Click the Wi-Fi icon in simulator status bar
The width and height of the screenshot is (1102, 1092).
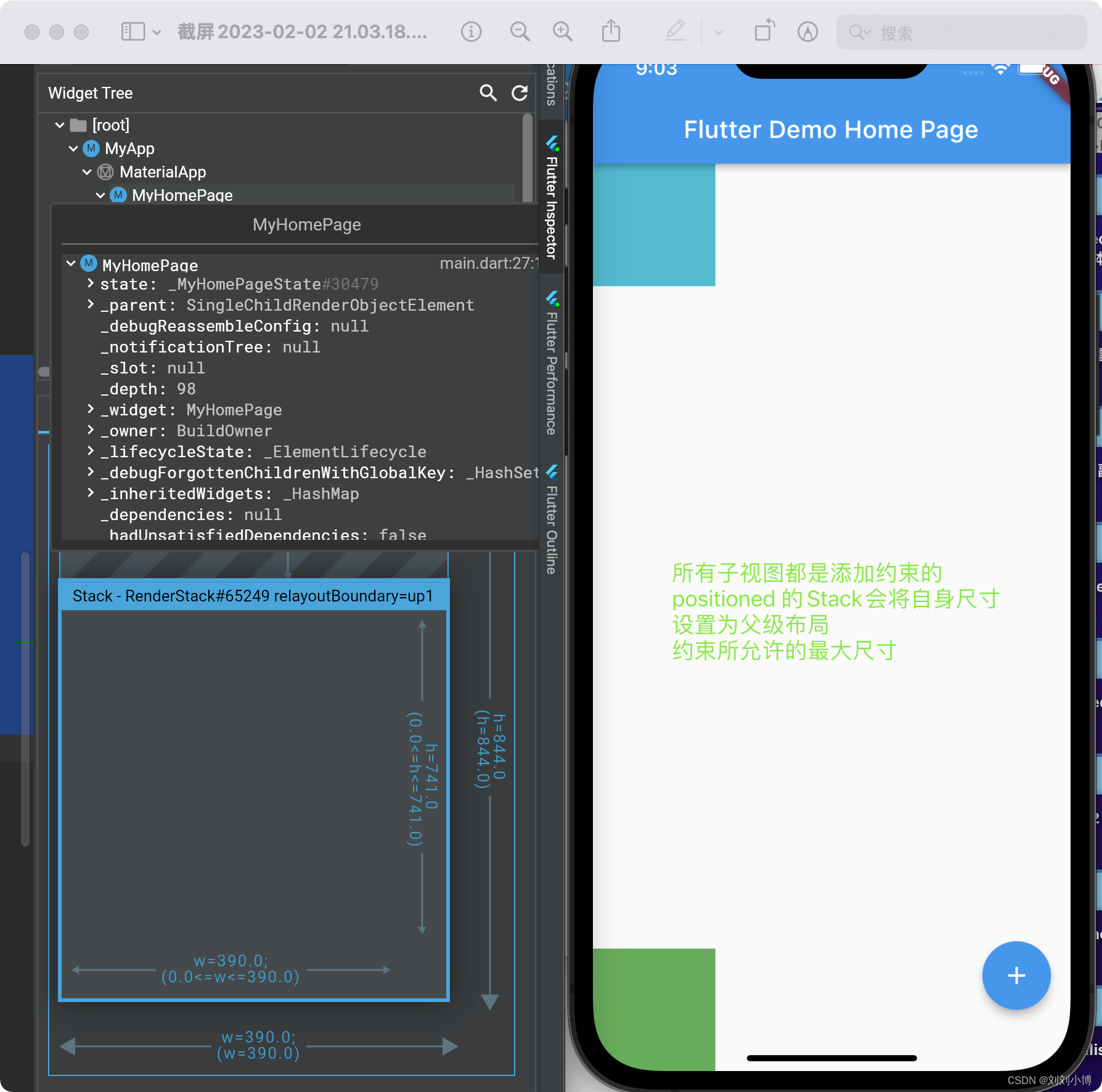coord(1001,70)
